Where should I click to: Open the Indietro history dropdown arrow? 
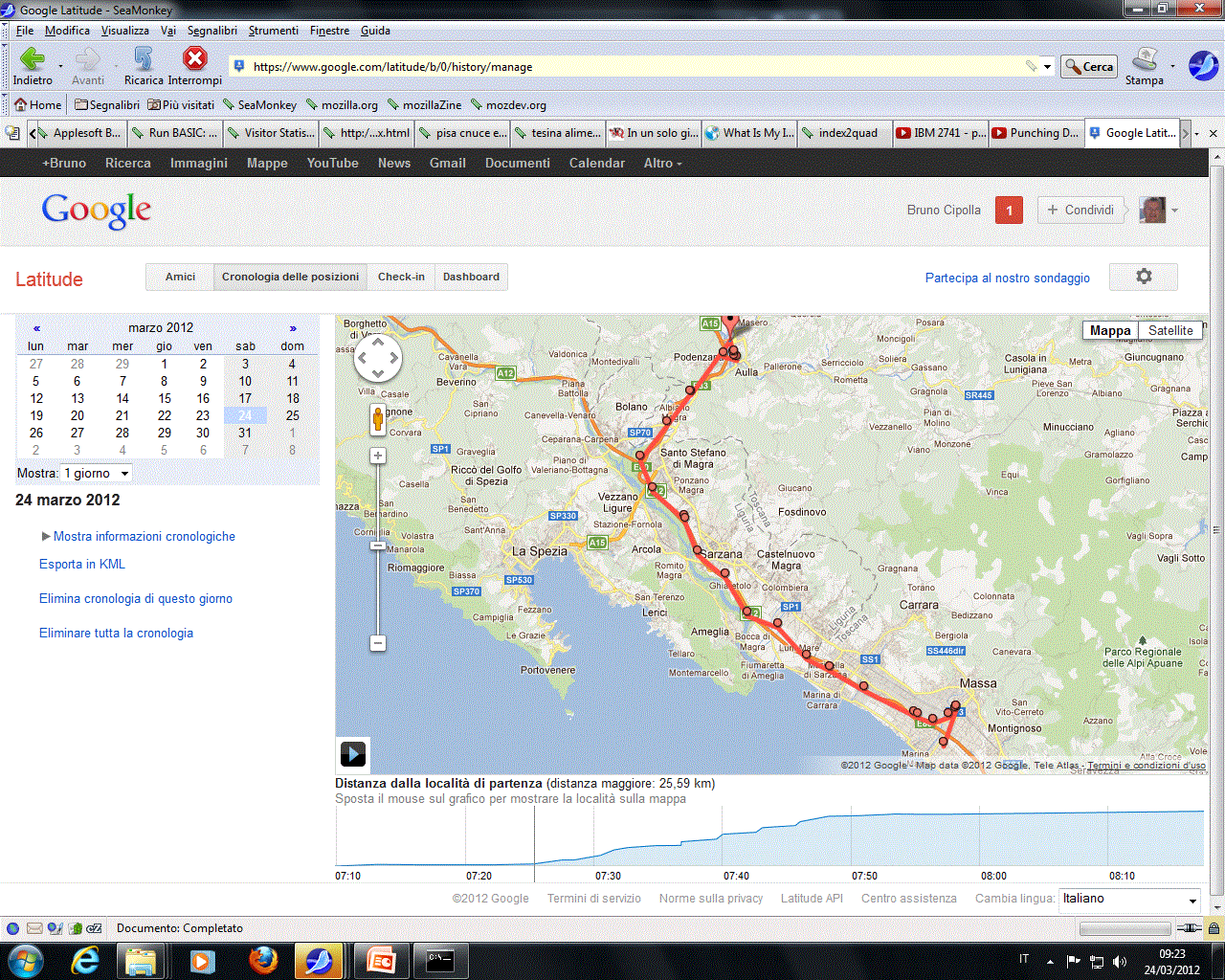click(x=60, y=66)
